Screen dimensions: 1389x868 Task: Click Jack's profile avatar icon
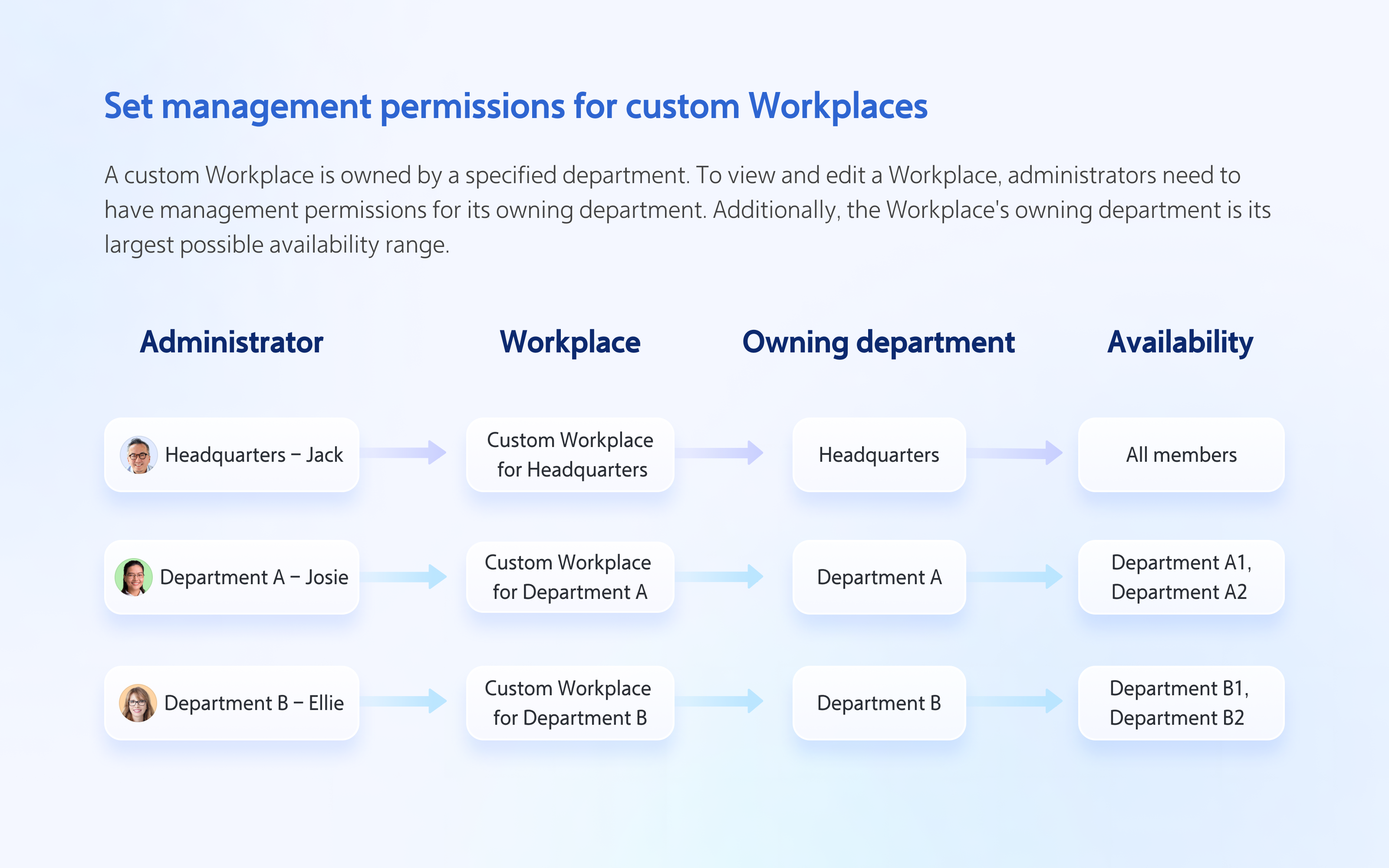(138, 455)
